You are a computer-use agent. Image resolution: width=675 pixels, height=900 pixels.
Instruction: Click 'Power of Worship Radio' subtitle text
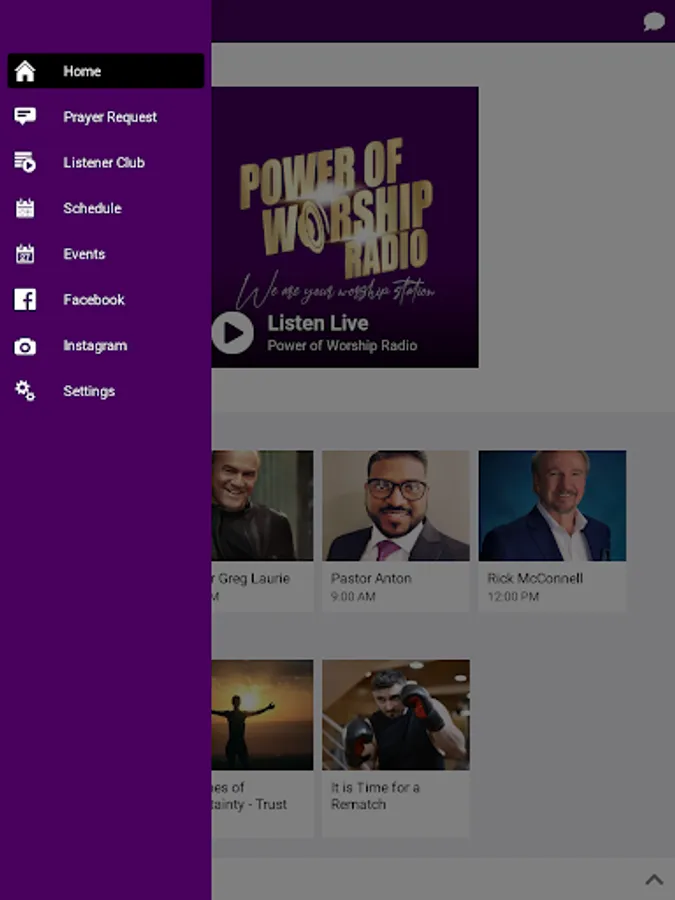pos(342,346)
